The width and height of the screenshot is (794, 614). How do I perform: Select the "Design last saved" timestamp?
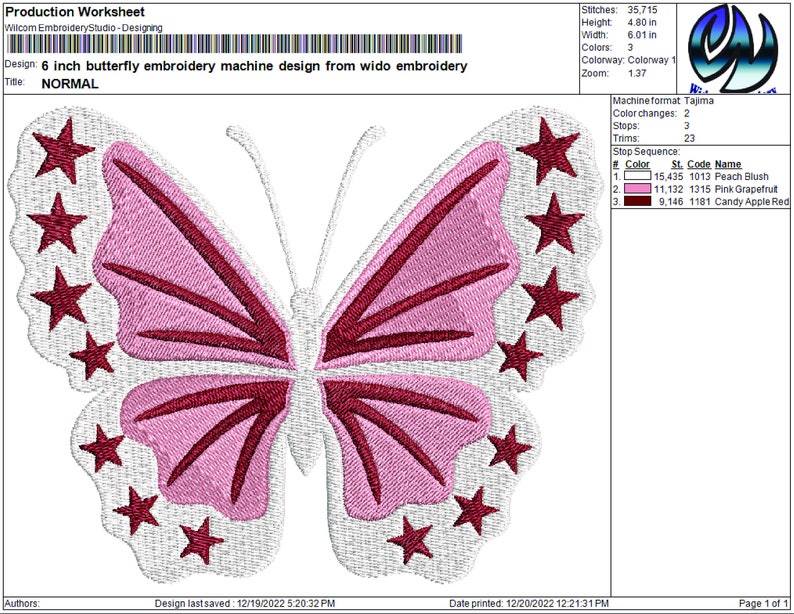(x=286, y=603)
